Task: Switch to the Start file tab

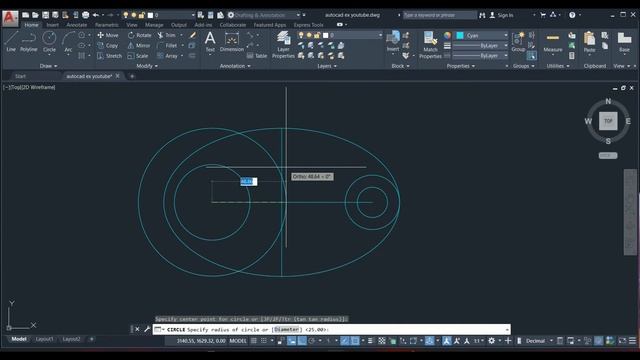Action: click(x=20, y=76)
